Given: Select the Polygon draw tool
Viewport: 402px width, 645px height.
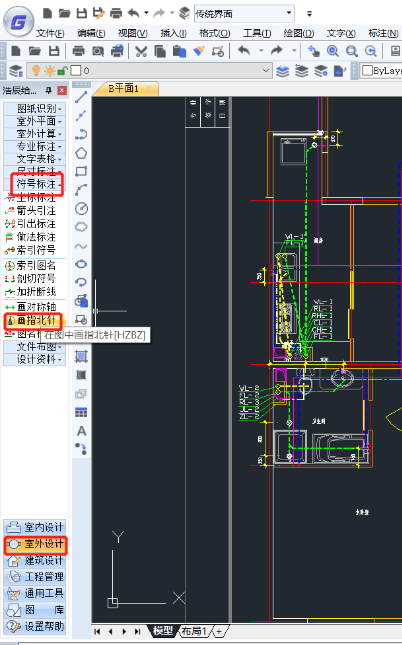Looking at the screenshot, I should click(81, 153).
